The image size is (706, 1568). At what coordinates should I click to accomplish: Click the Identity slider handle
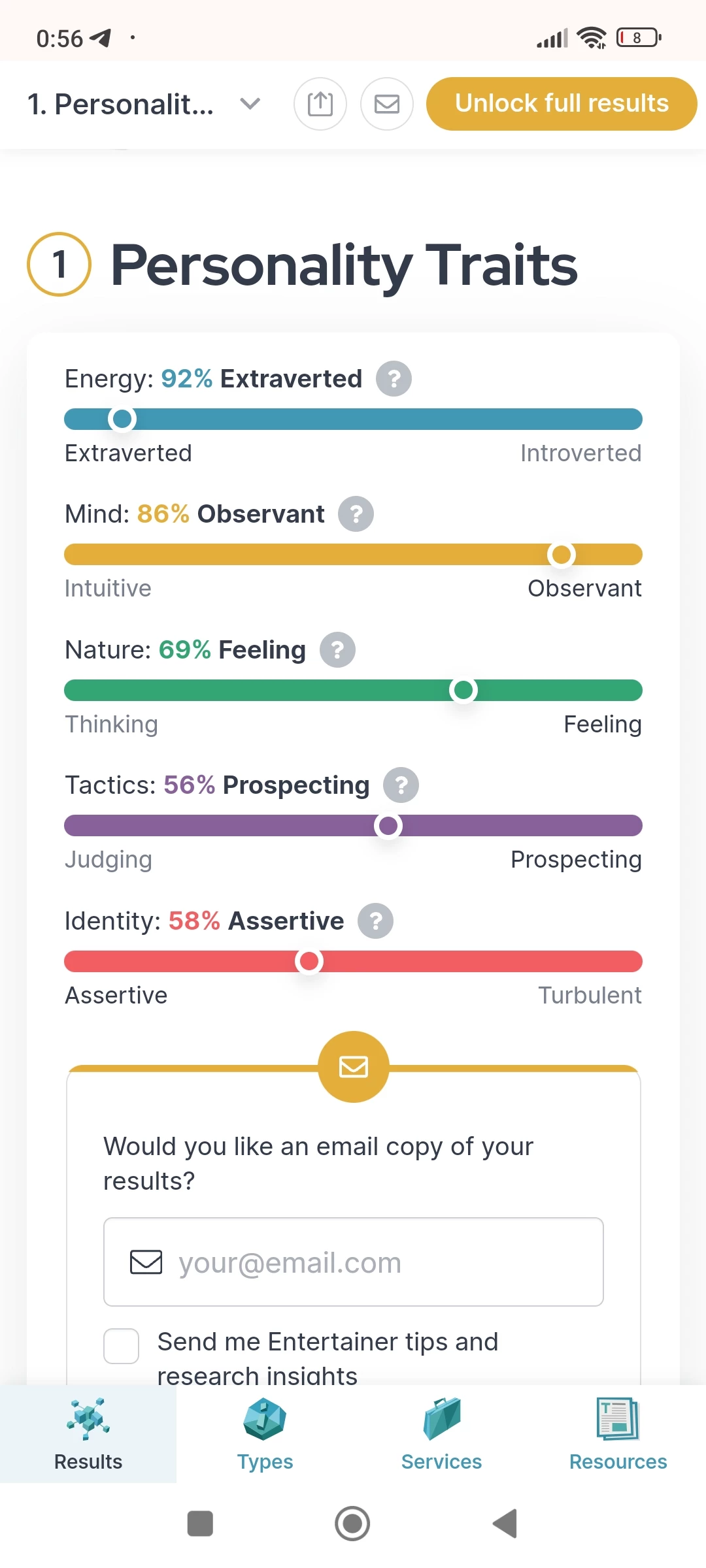pos(309,961)
